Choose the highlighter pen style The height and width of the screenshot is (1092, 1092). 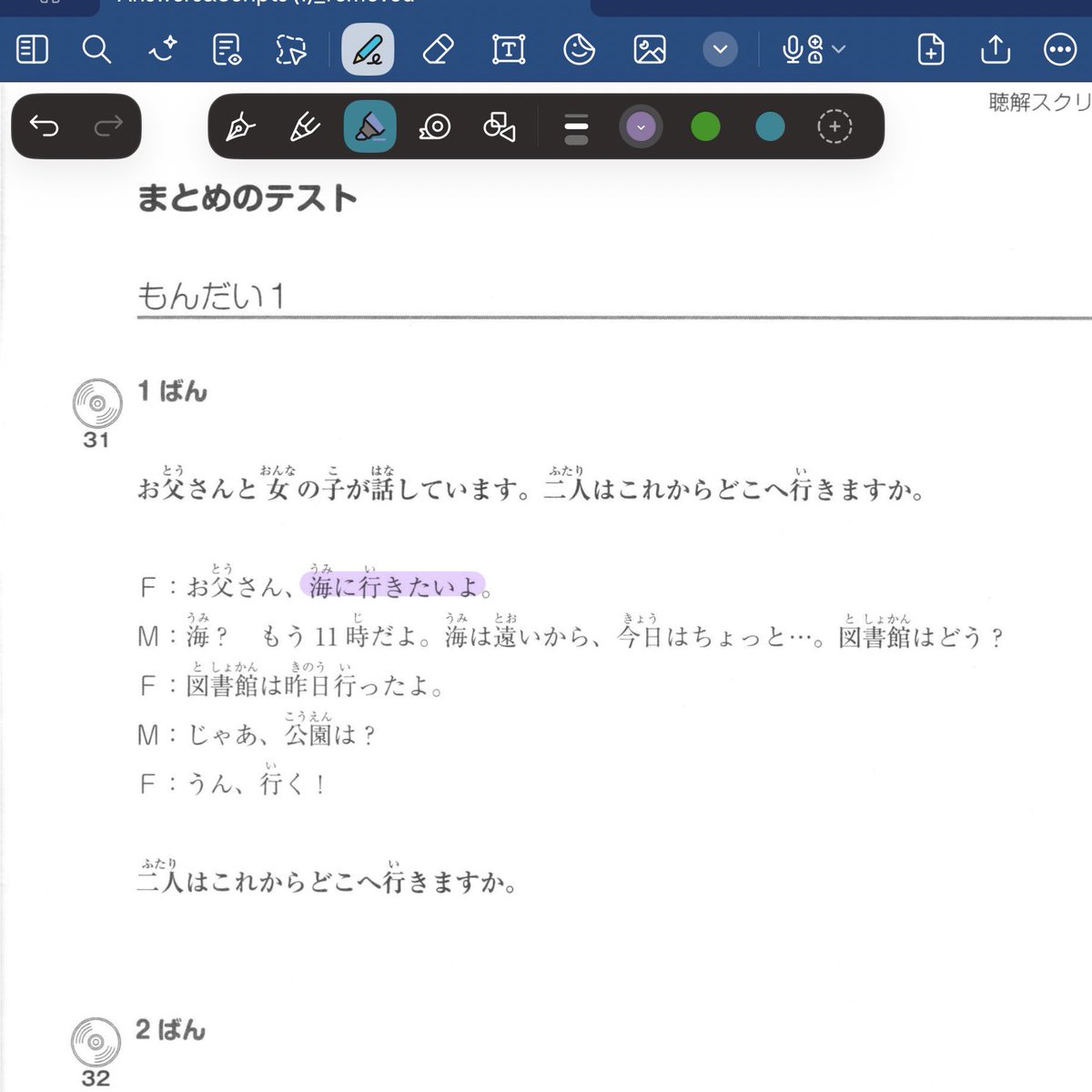369,126
